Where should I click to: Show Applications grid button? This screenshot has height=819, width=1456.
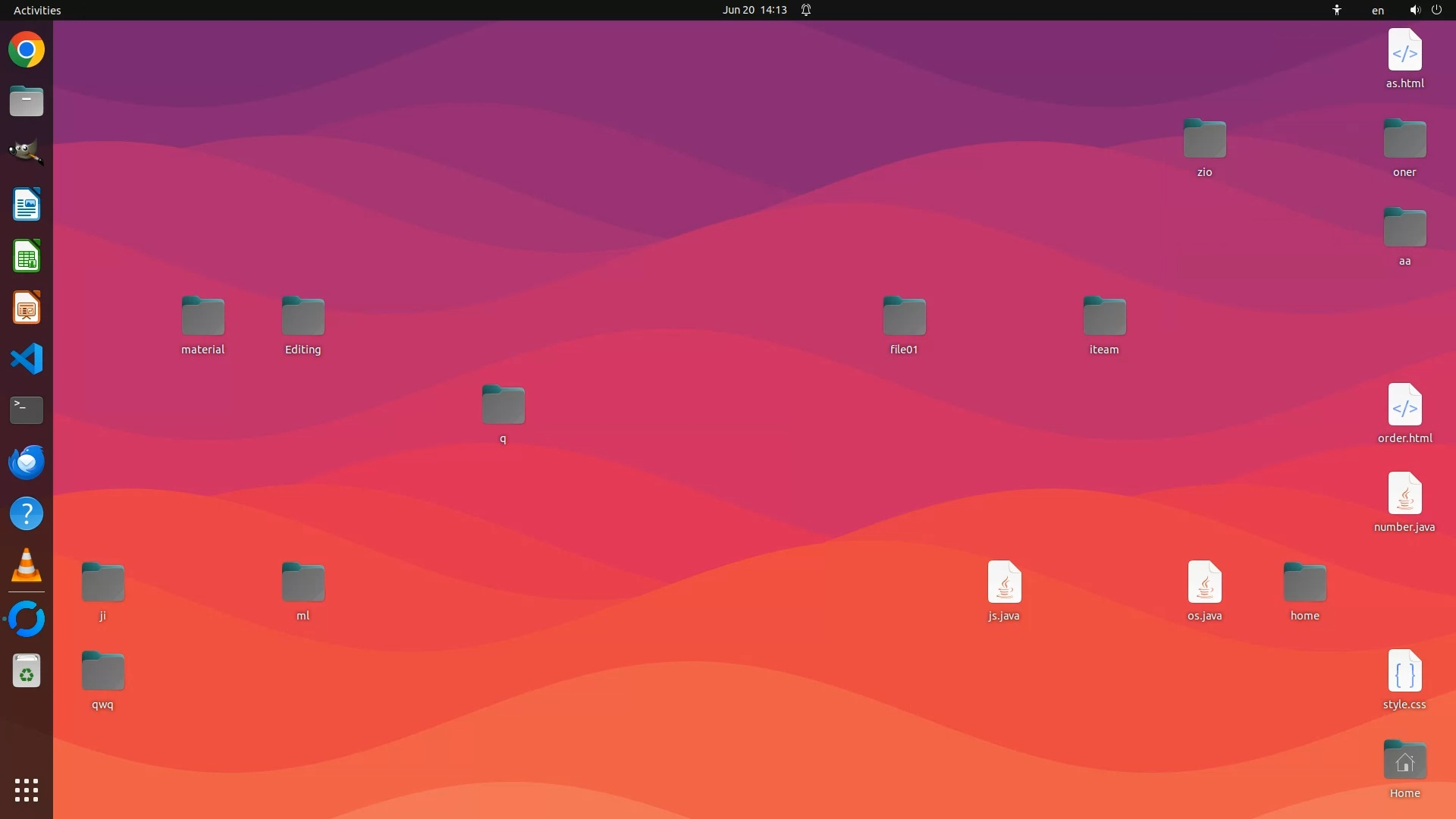point(27,790)
